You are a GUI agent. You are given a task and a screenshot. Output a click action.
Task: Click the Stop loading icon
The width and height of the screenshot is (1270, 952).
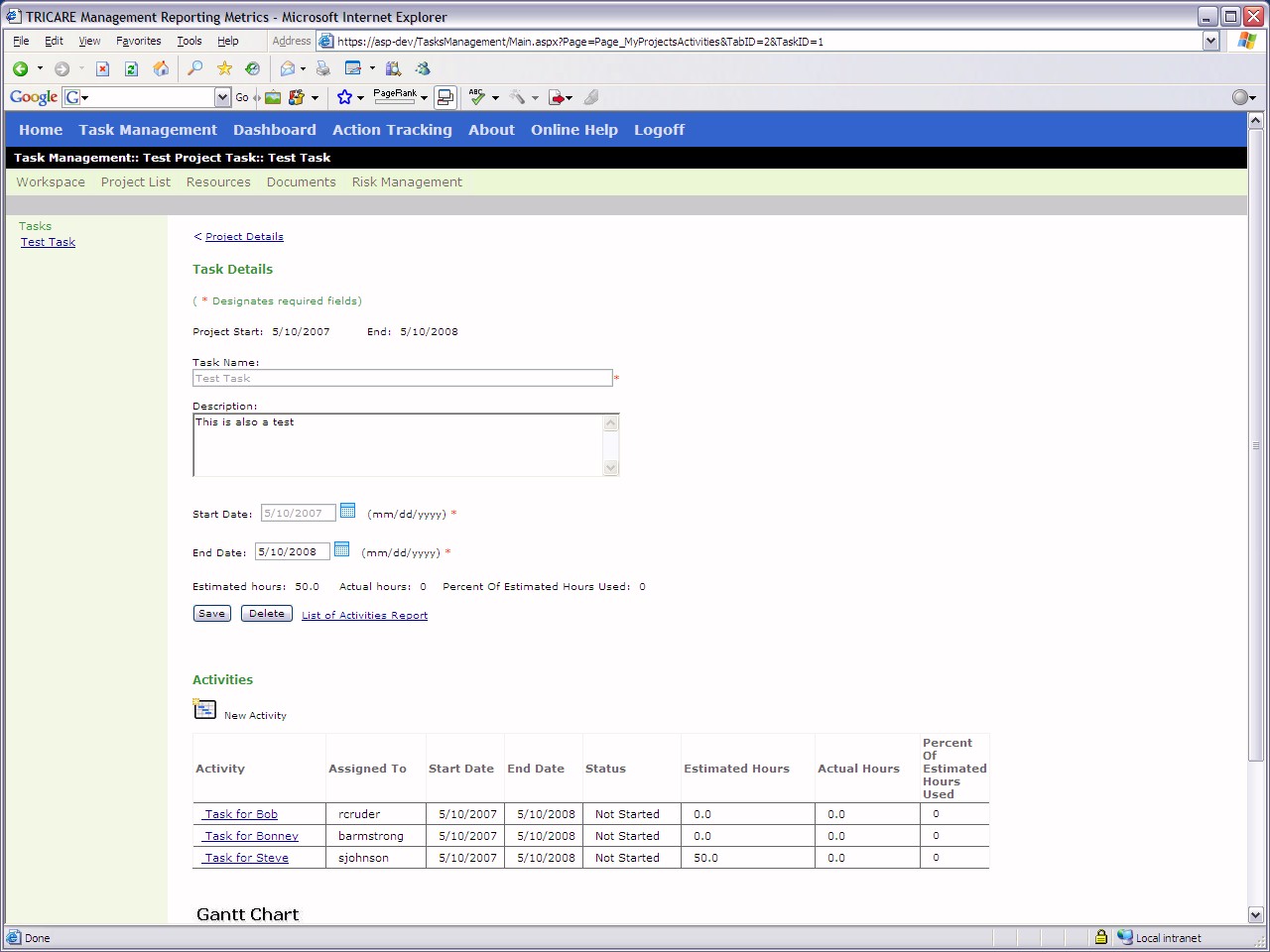coord(102,68)
